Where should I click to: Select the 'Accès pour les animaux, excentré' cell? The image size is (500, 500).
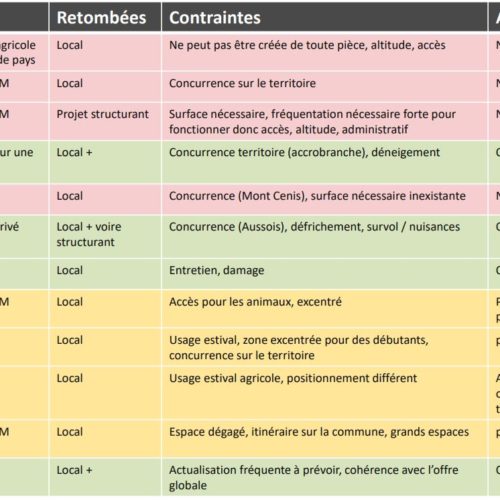tap(325, 309)
